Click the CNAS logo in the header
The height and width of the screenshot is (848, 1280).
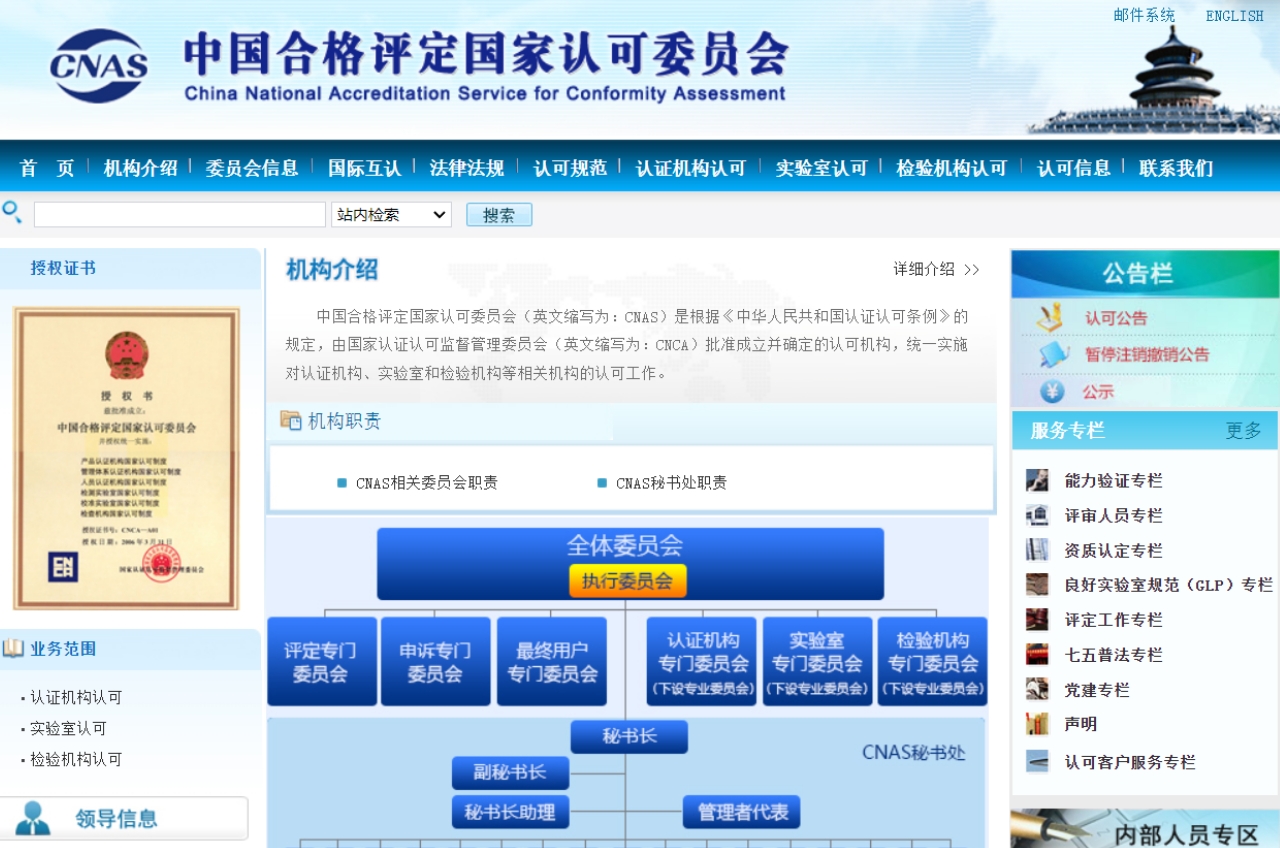[x=99, y=66]
